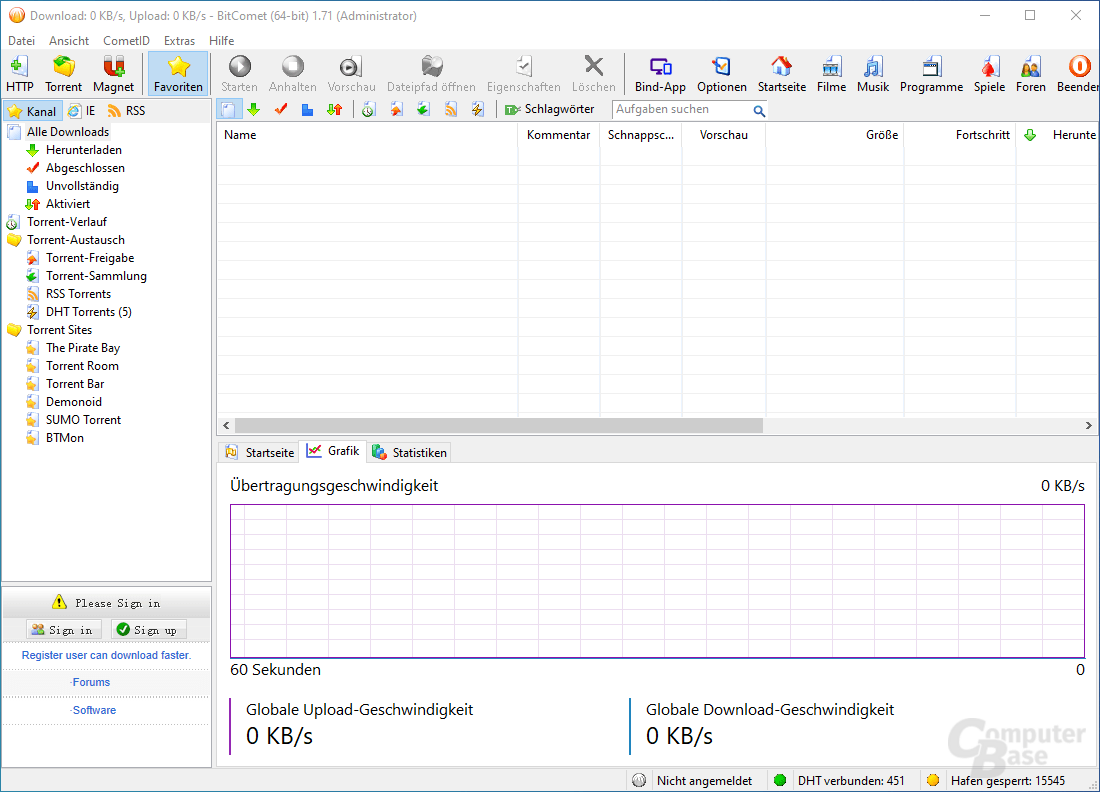The width and height of the screenshot is (1100, 792).
Task: Open the Hilfe menu
Action: [x=222, y=41]
